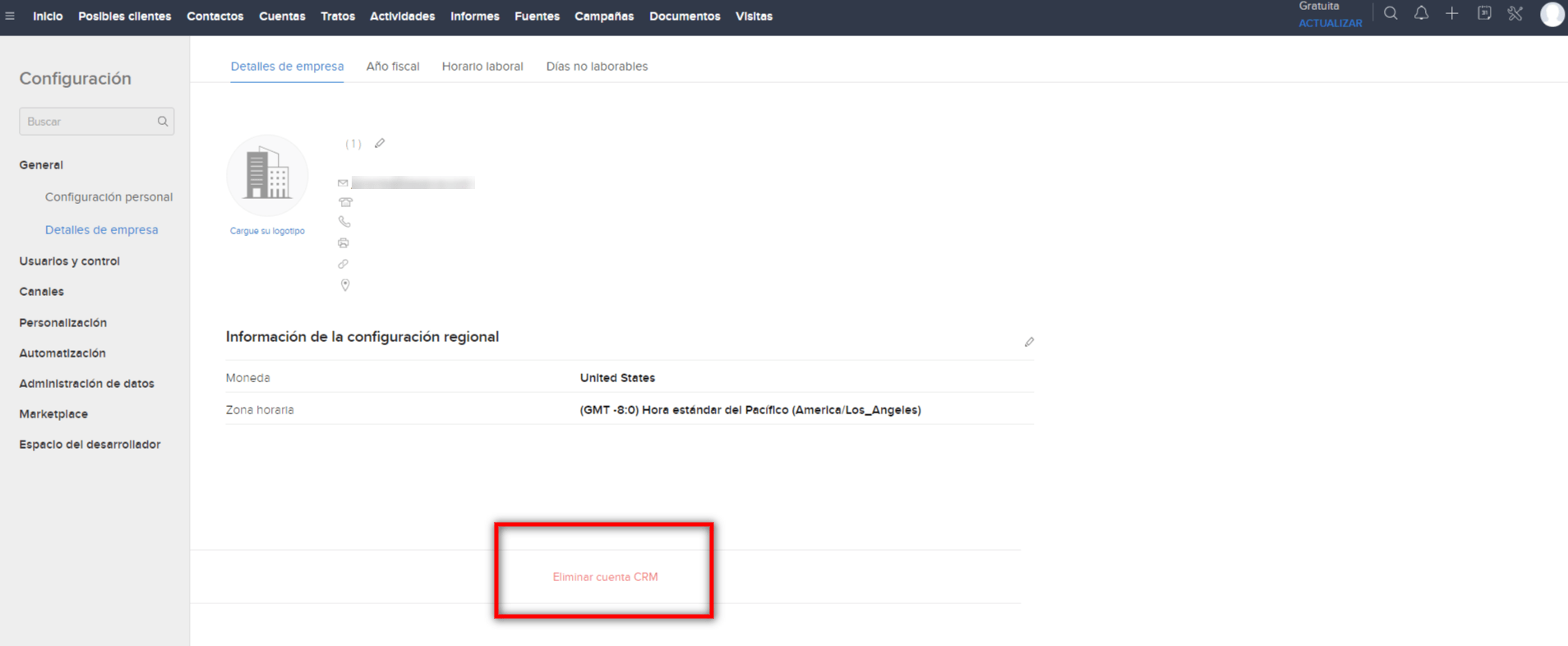Expand Personalización section
The width and height of the screenshot is (1568, 646).
[62, 323]
